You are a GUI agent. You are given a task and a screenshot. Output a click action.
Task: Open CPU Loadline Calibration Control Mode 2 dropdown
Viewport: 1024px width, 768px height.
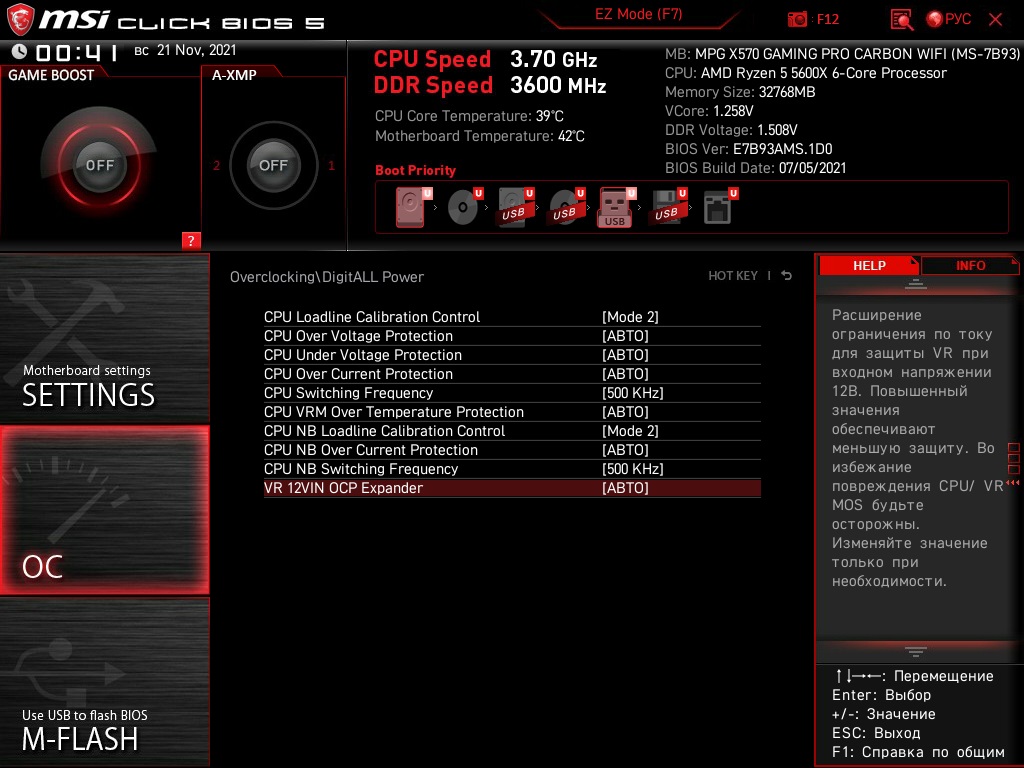point(630,317)
